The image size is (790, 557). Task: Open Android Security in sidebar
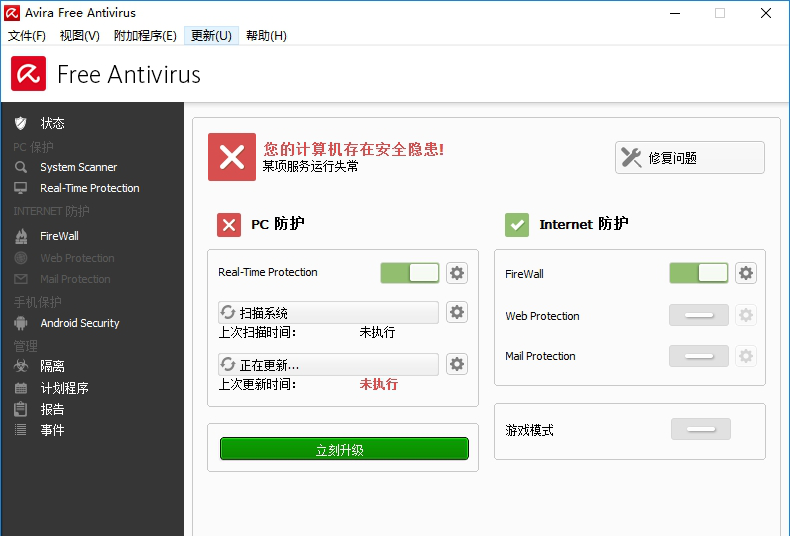(x=79, y=323)
